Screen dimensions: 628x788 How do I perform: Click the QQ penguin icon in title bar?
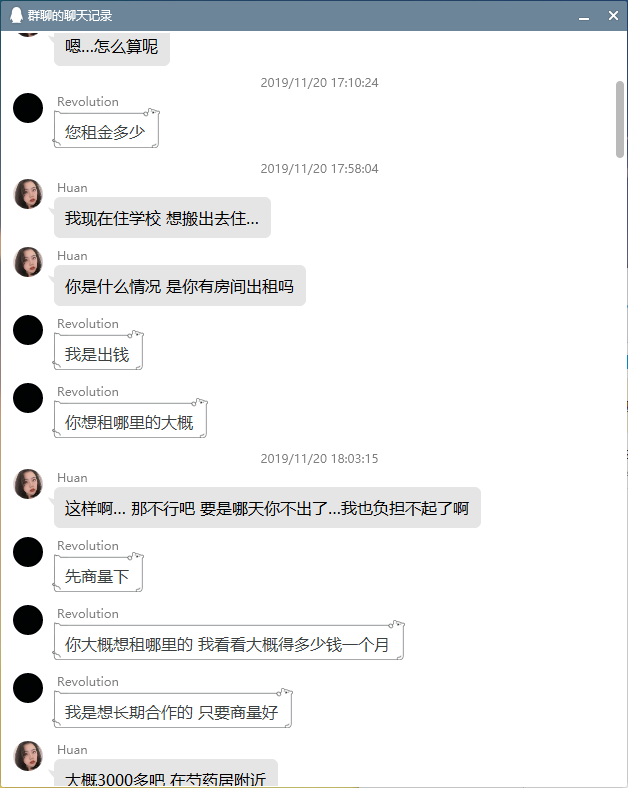pos(17,15)
